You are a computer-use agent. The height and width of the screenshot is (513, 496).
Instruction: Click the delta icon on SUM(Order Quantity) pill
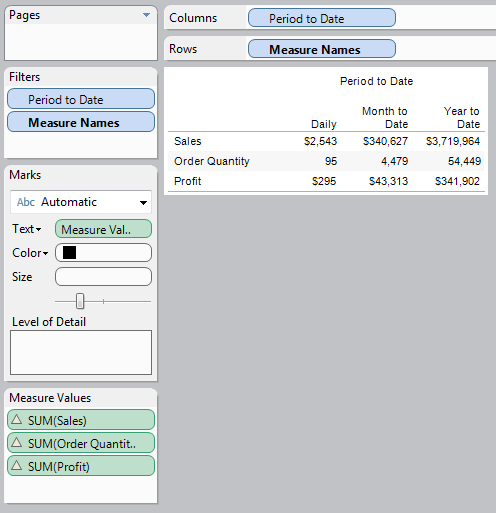(16, 442)
